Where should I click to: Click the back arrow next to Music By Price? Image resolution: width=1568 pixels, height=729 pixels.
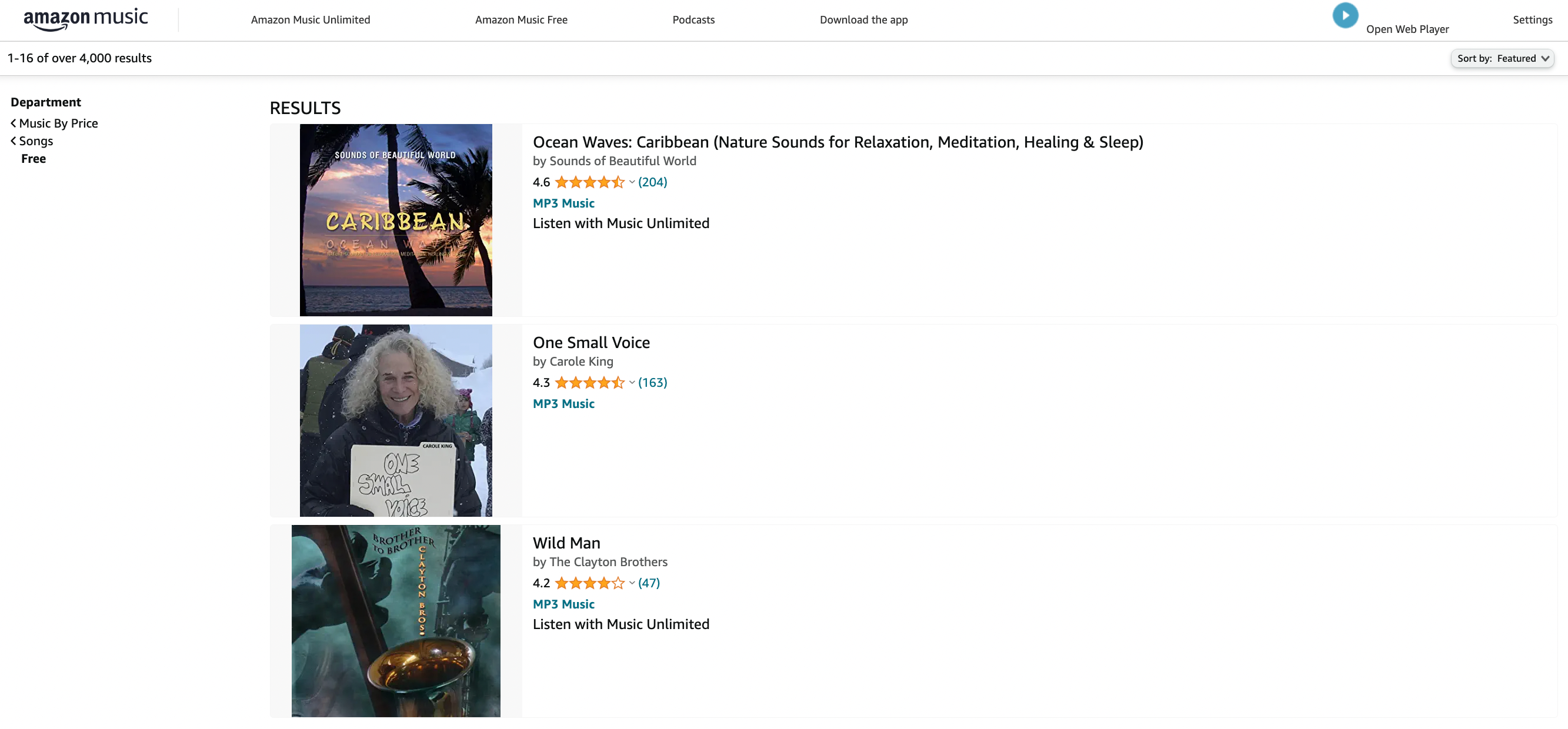coord(13,123)
